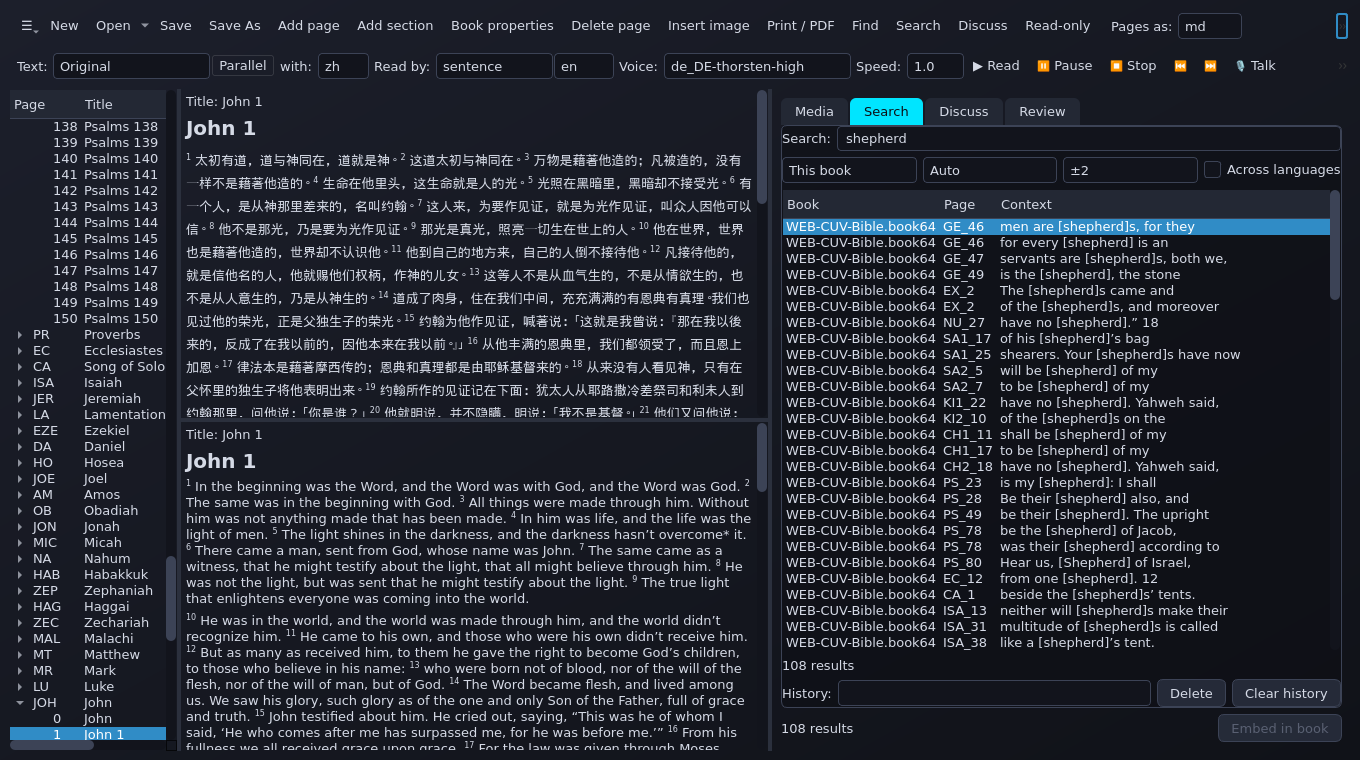Click the Save As toolbar button
Image resolution: width=1360 pixels, height=760 pixels.
click(x=235, y=26)
